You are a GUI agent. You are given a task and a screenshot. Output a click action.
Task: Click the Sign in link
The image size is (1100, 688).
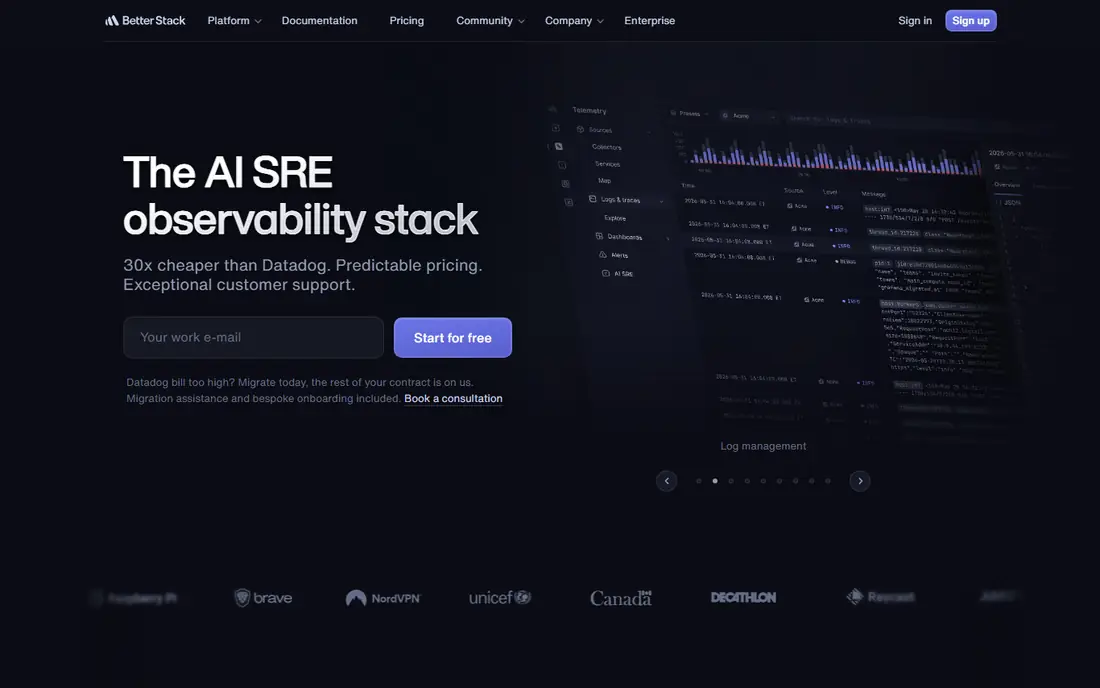915,20
